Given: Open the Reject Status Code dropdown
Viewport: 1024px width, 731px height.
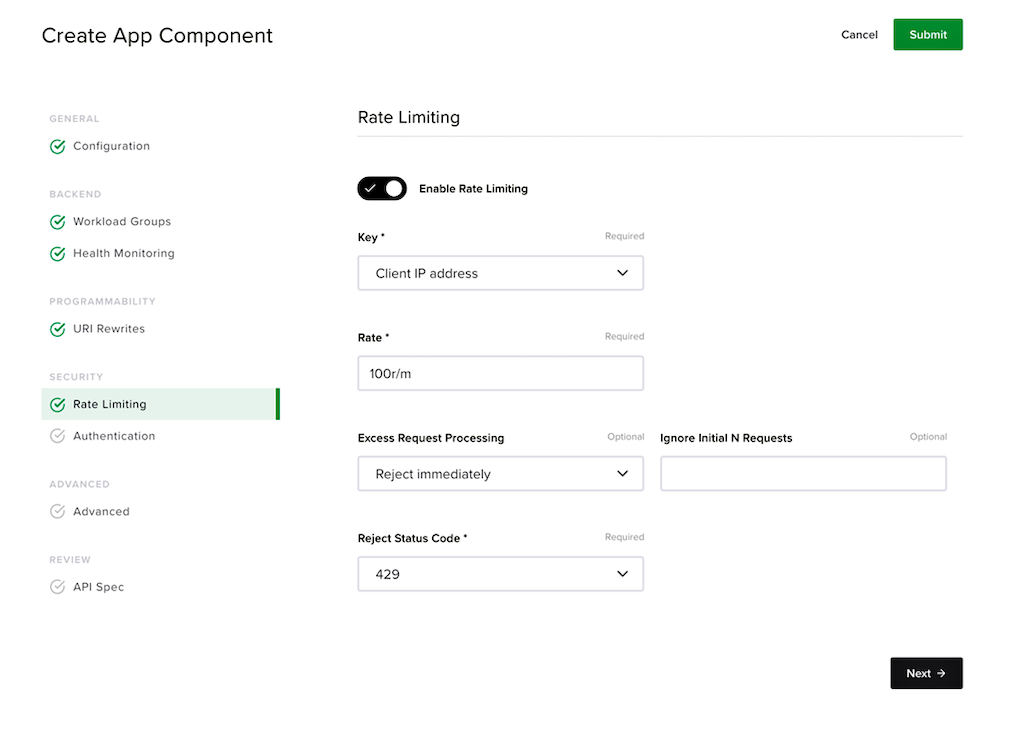Looking at the screenshot, I should tap(500, 574).
